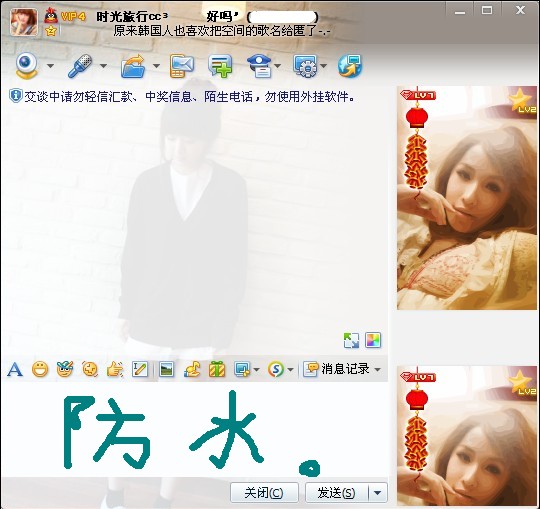
Task: Open the report/police officer icon
Action: pyautogui.click(x=260, y=66)
